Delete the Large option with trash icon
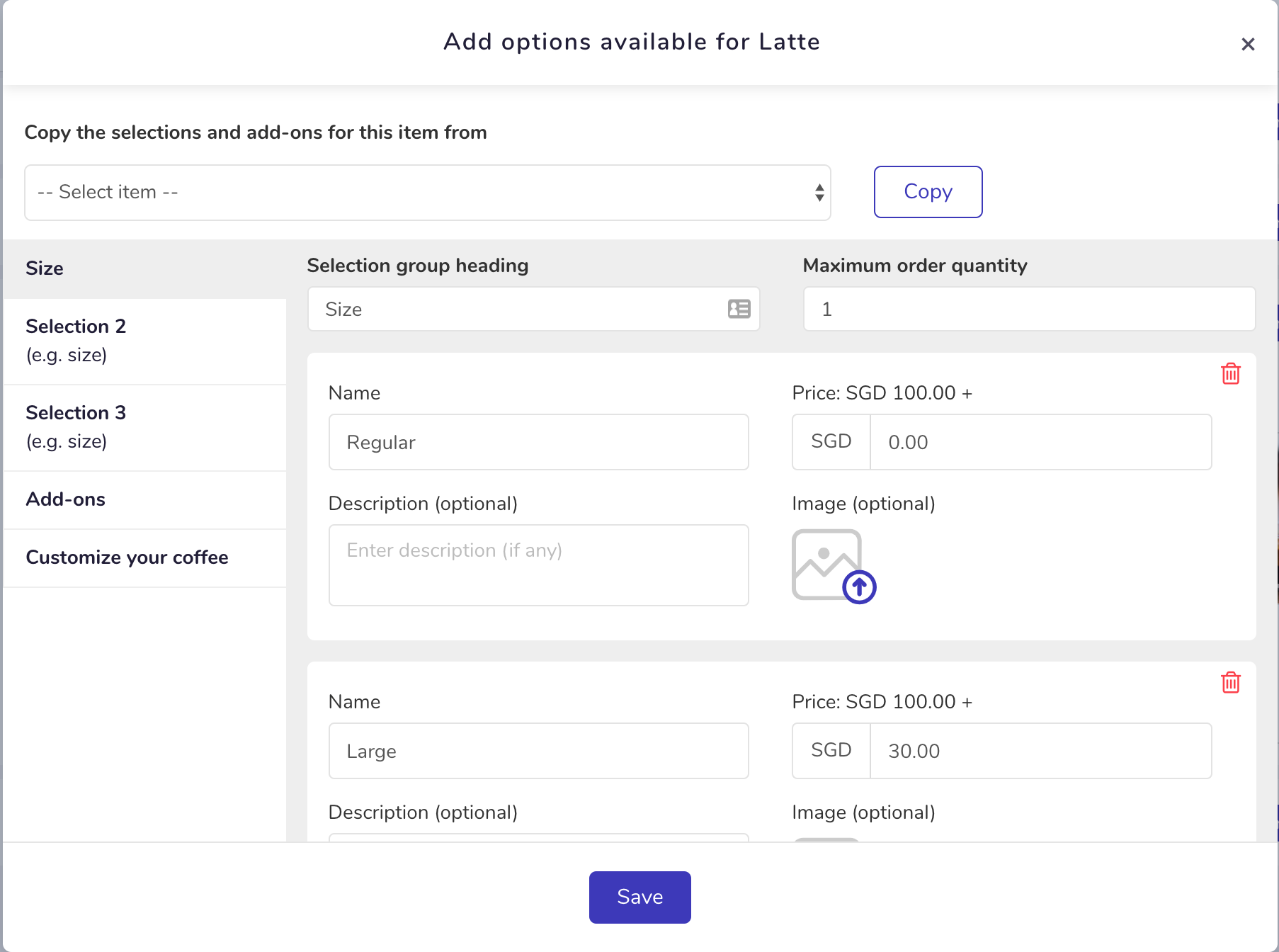This screenshot has width=1279, height=952. click(x=1231, y=682)
